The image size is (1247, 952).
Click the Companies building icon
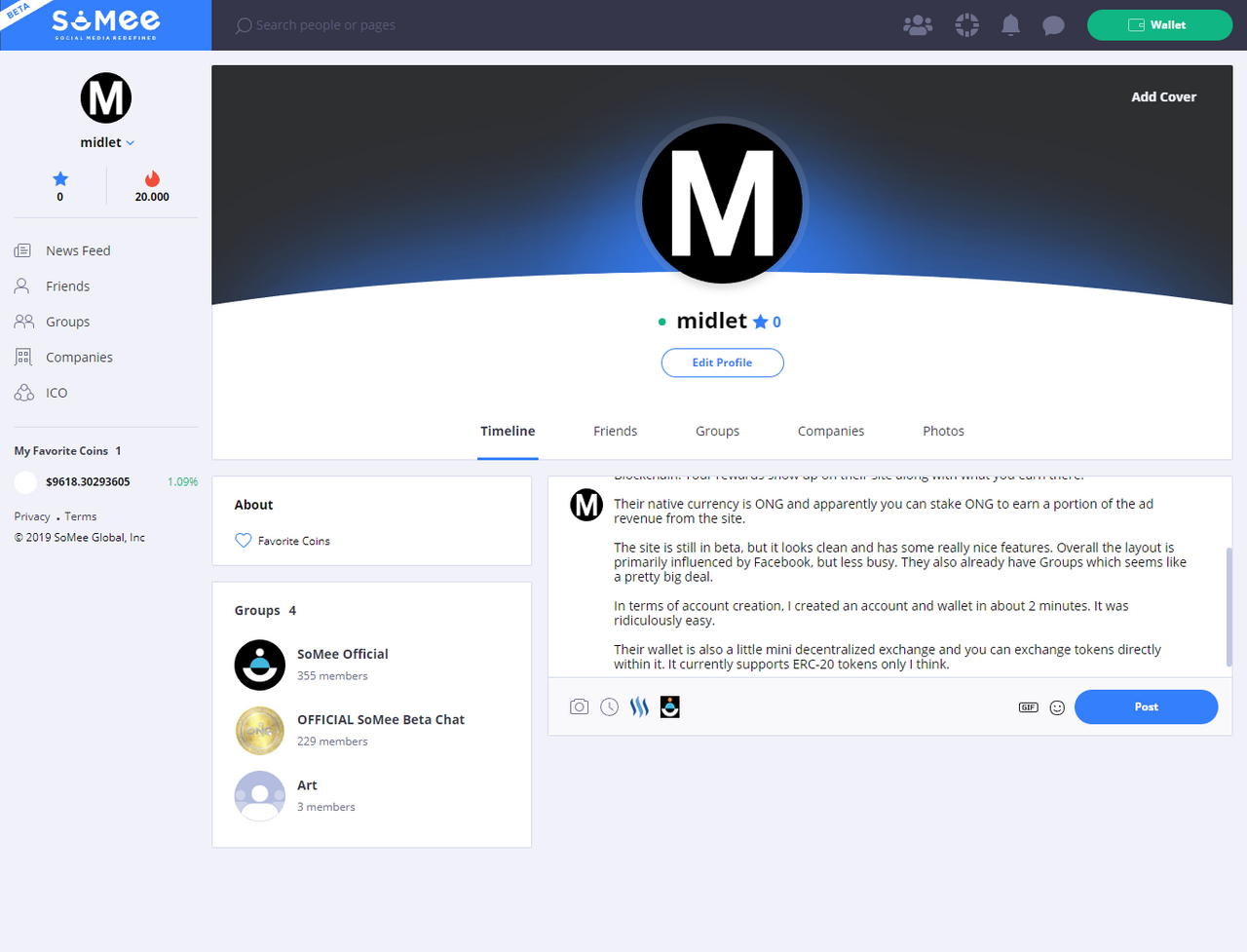[x=23, y=357]
